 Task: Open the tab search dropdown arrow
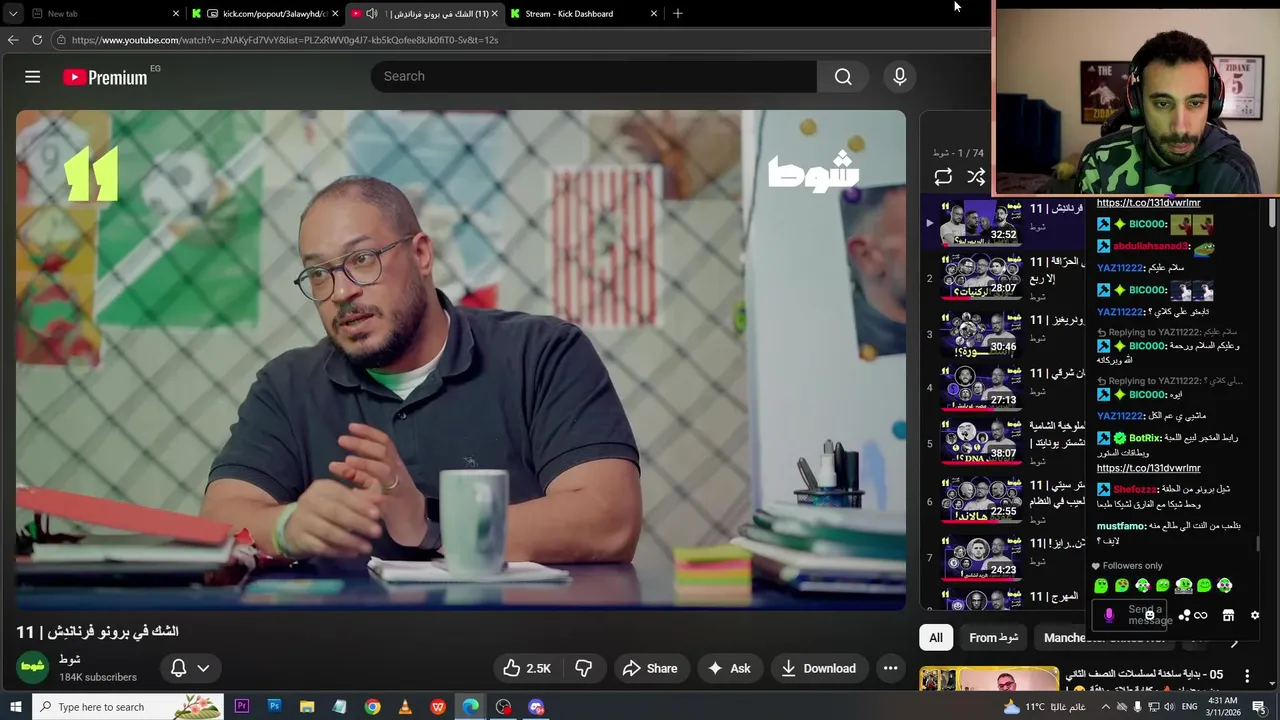(x=12, y=14)
